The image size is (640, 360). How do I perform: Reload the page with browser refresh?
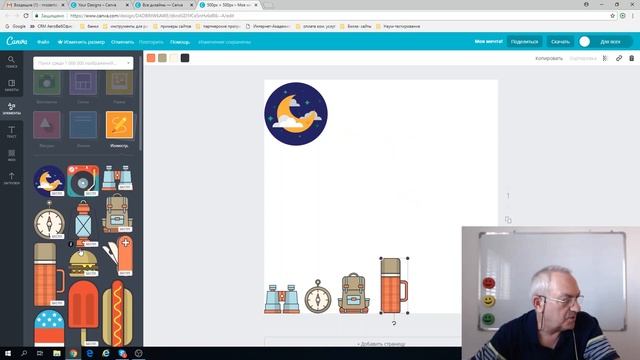pyautogui.click(x=26, y=16)
